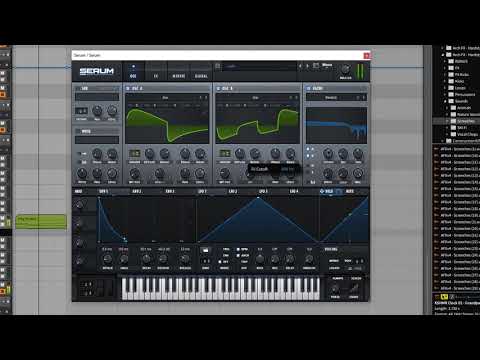
Task: Select previous filter type arrow
Action: pos(358,97)
